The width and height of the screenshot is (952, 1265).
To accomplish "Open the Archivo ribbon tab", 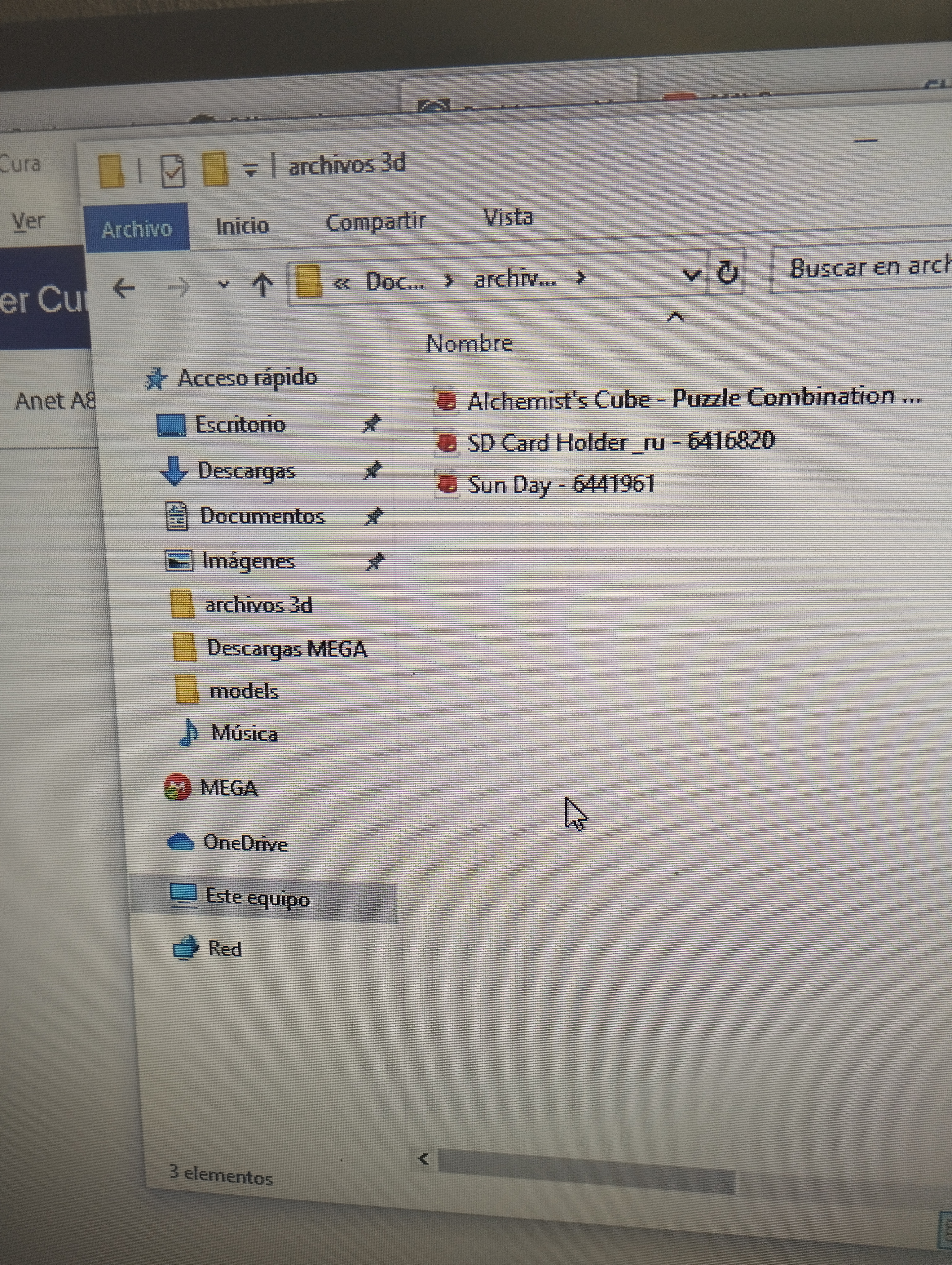I will click(x=137, y=229).
